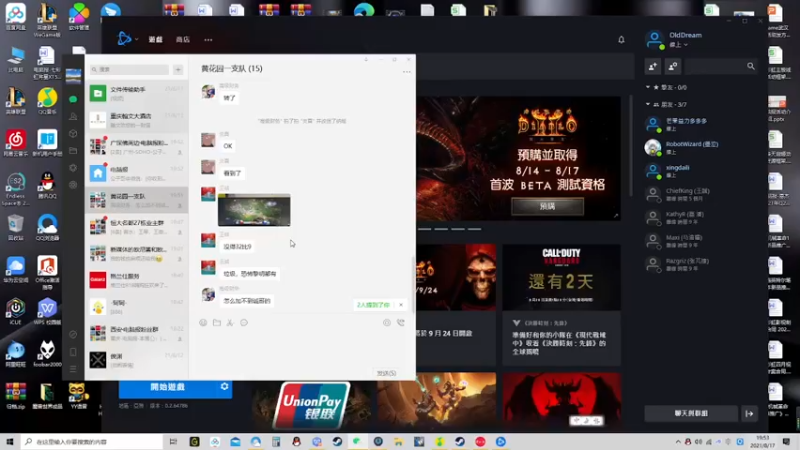Start a voice call from the chat toolbar

(401, 322)
